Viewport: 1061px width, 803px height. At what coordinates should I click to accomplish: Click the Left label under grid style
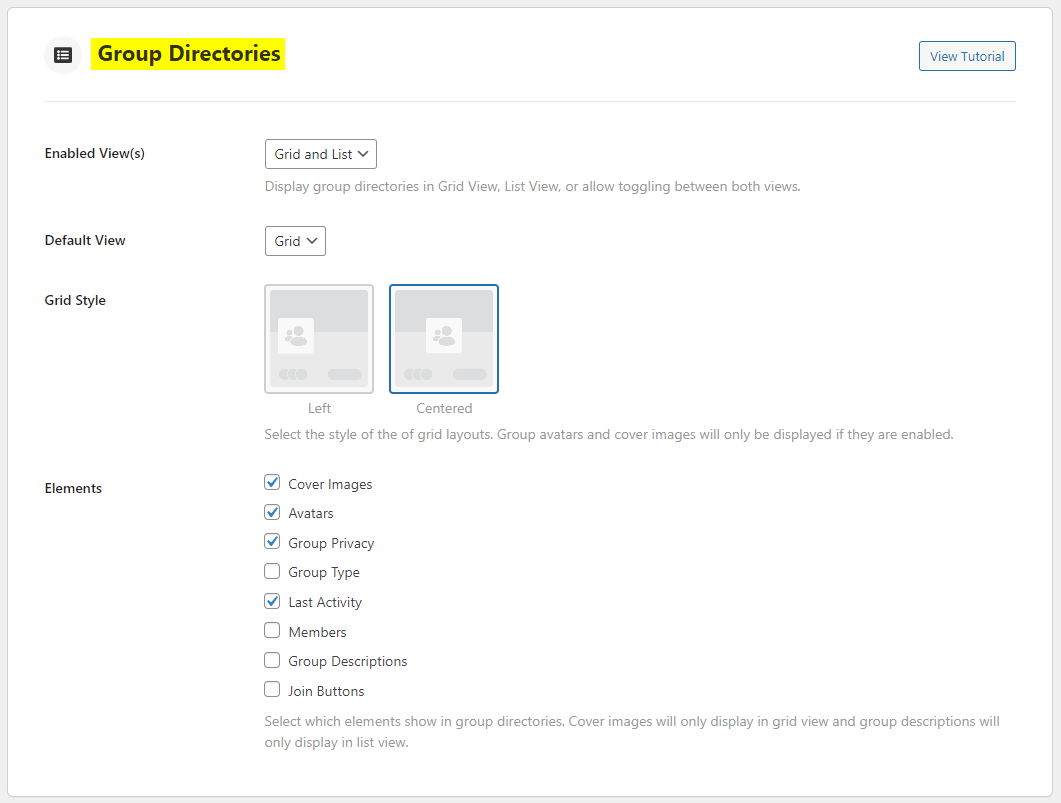click(319, 408)
